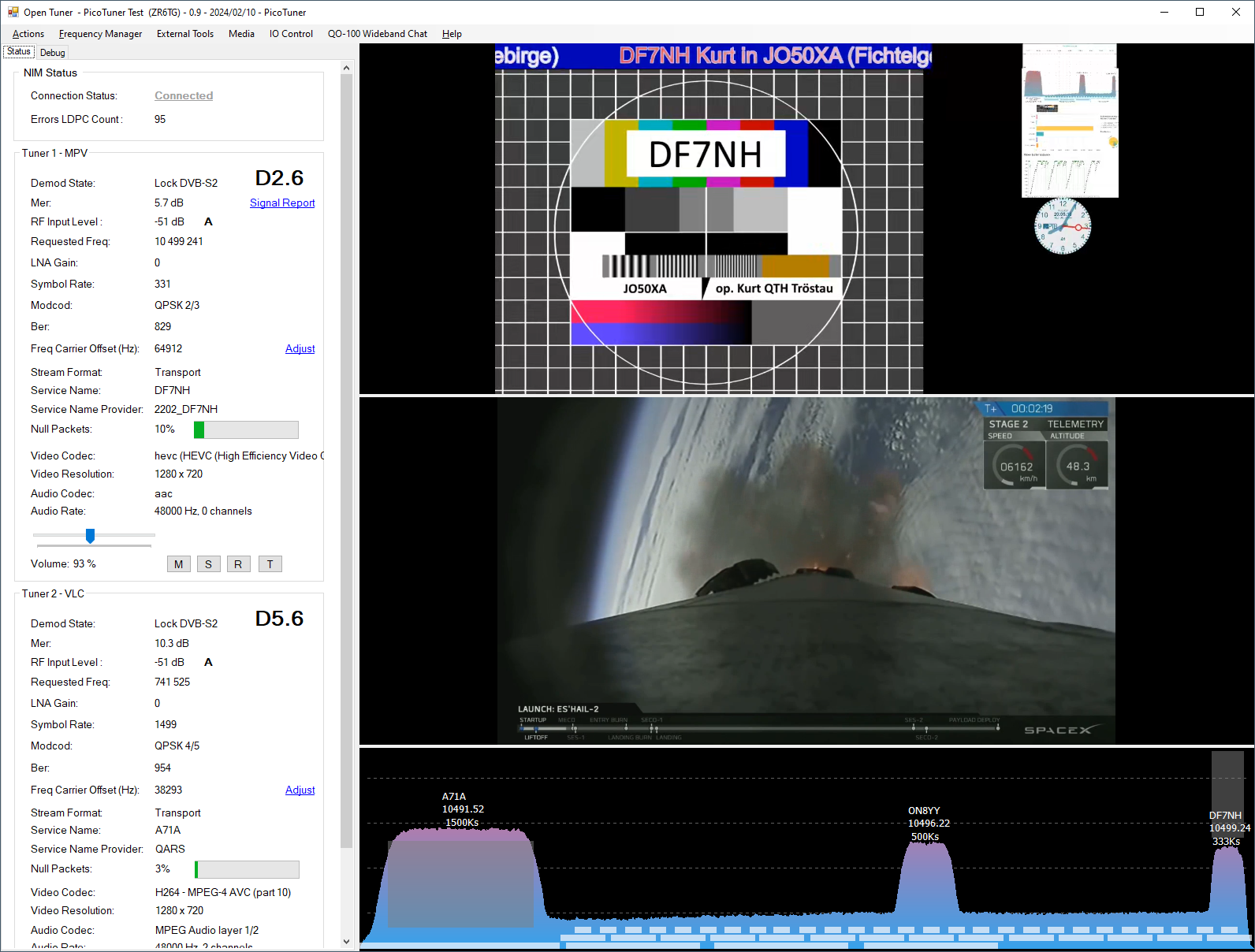Click the D5.6 indicator in Tuner 2
The width and height of the screenshot is (1255, 952).
(x=279, y=619)
